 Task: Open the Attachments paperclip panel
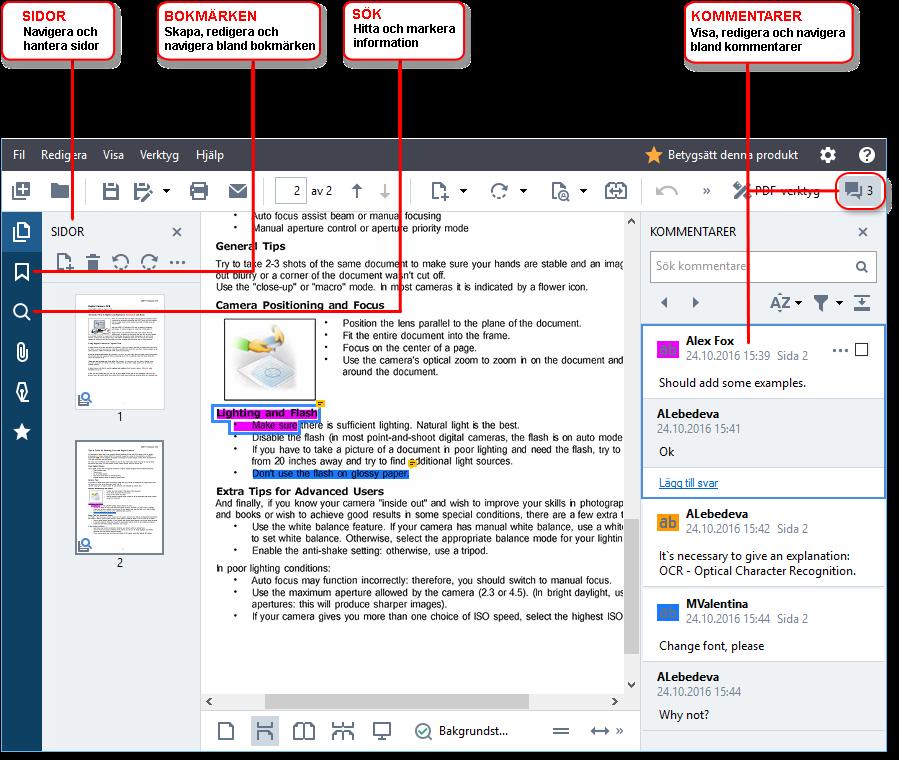(22, 352)
